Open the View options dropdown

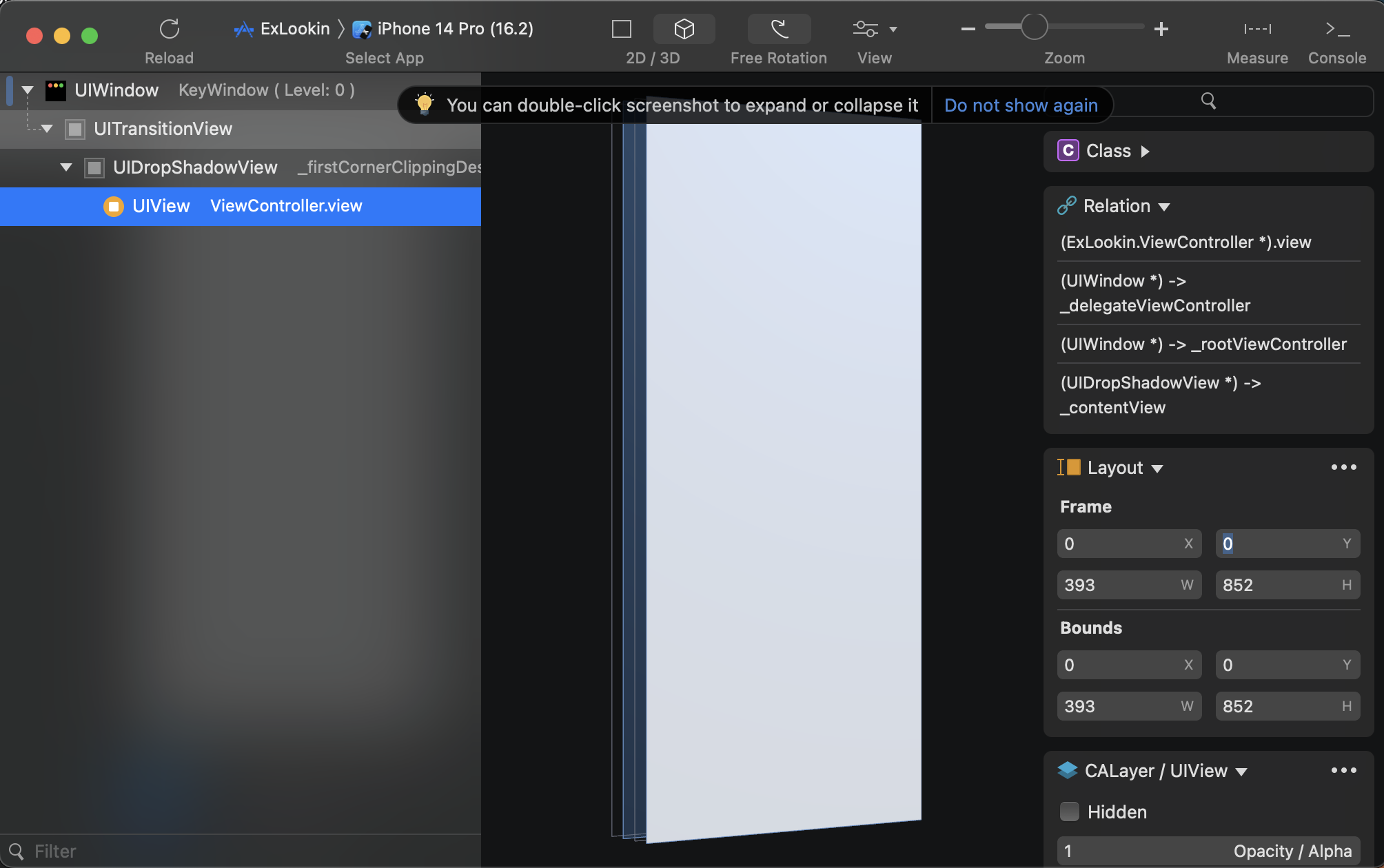click(x=874, y=29)
